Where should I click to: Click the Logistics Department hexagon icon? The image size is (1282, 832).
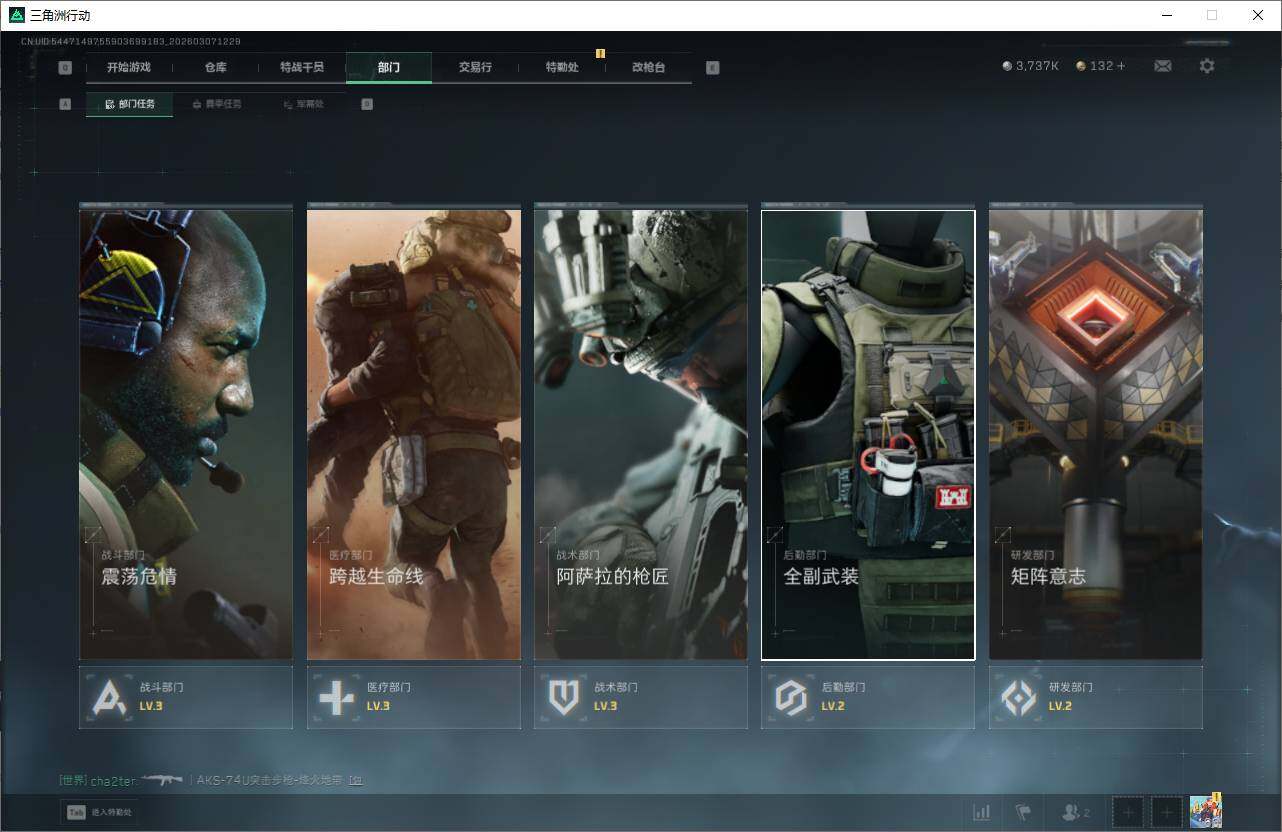791,697
